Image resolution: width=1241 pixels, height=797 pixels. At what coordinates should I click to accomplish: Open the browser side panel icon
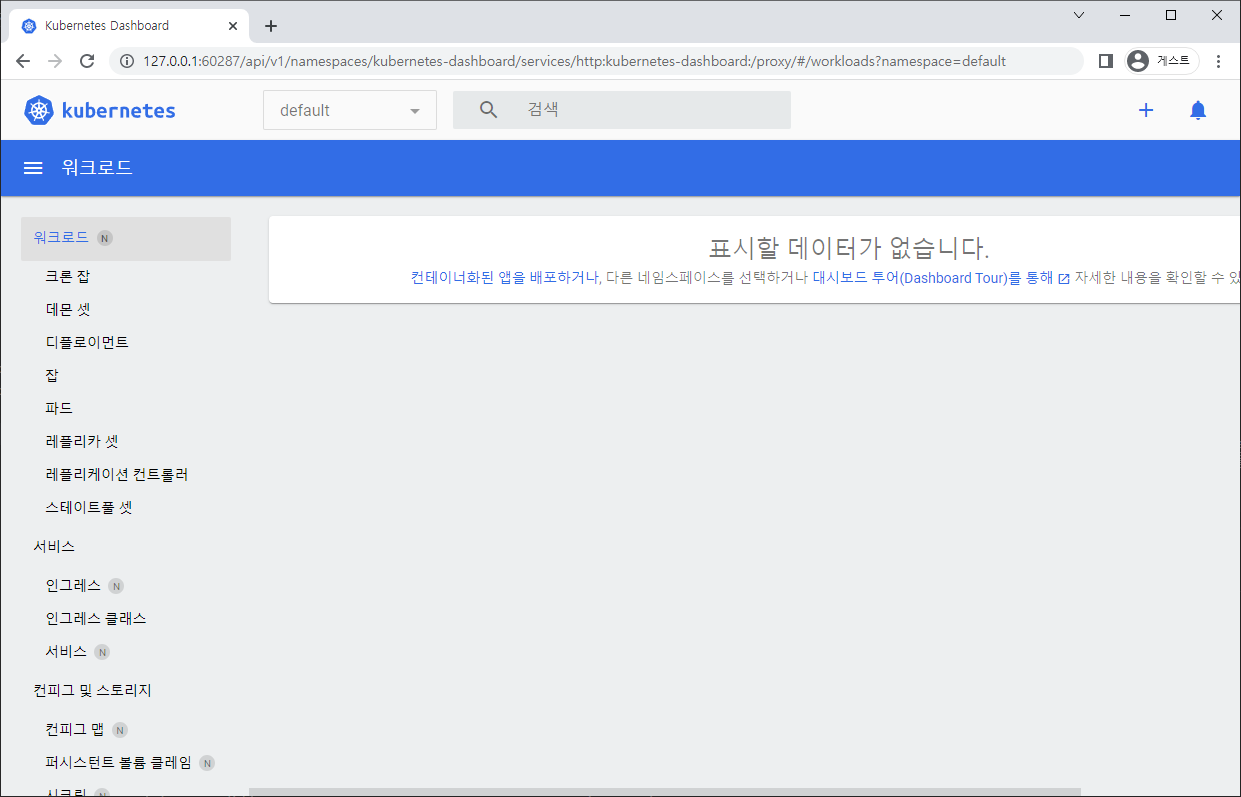point(1105,61)
